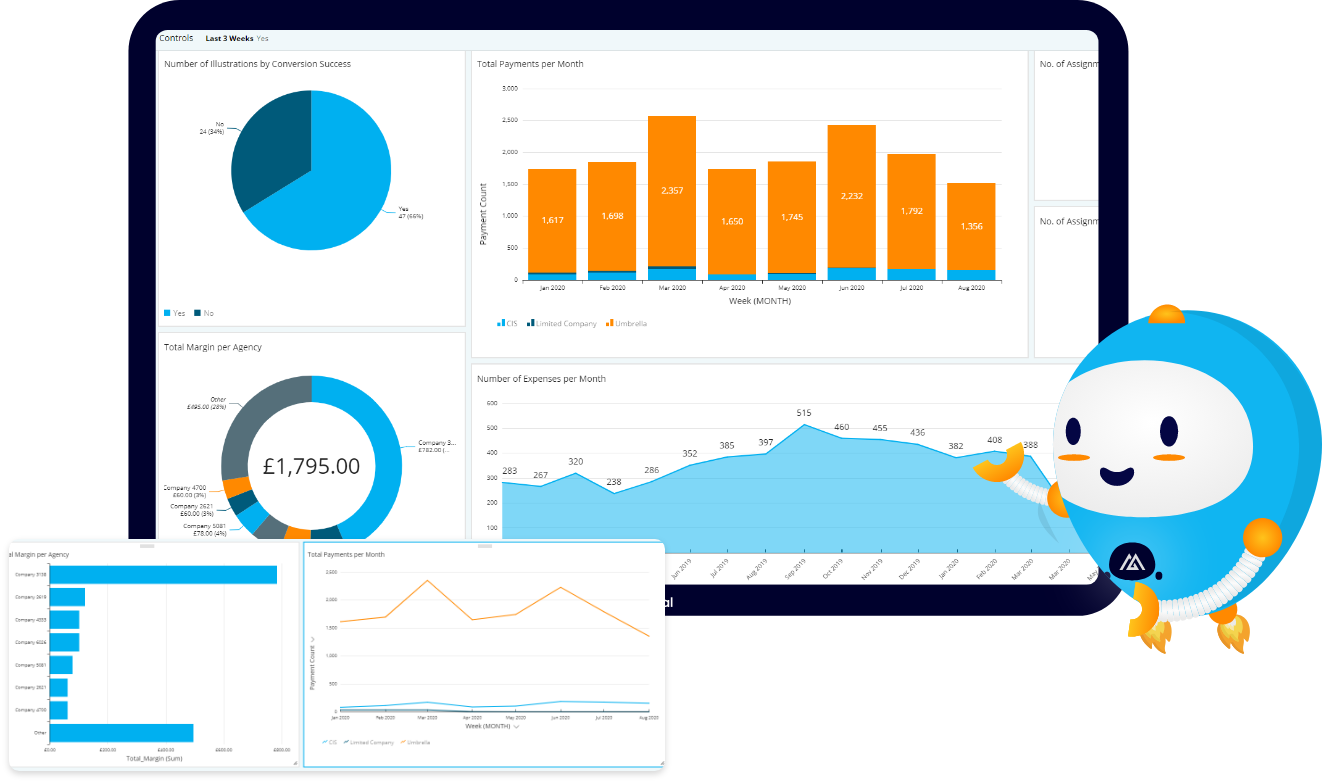Grab the drag handle atop the line chart panel
The width and height of the screenshot is (1322, 783).
485,546
